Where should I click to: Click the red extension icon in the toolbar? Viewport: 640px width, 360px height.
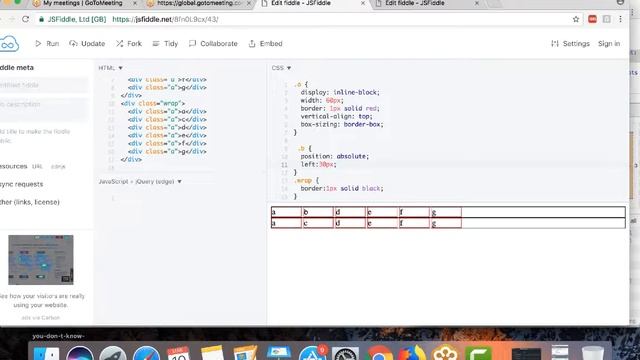[592, 19]
